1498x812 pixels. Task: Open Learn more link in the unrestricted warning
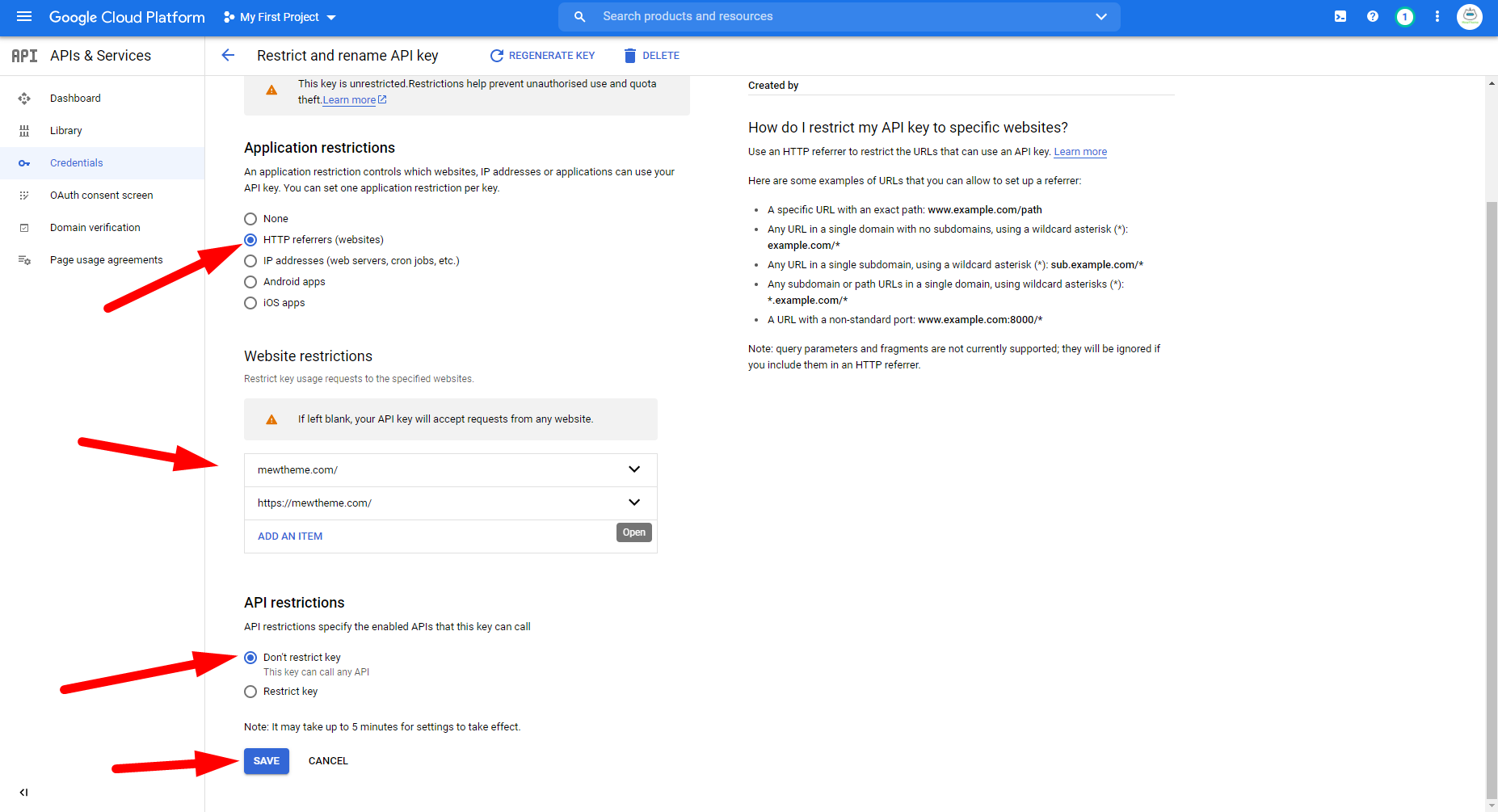(x=349, y=100)
